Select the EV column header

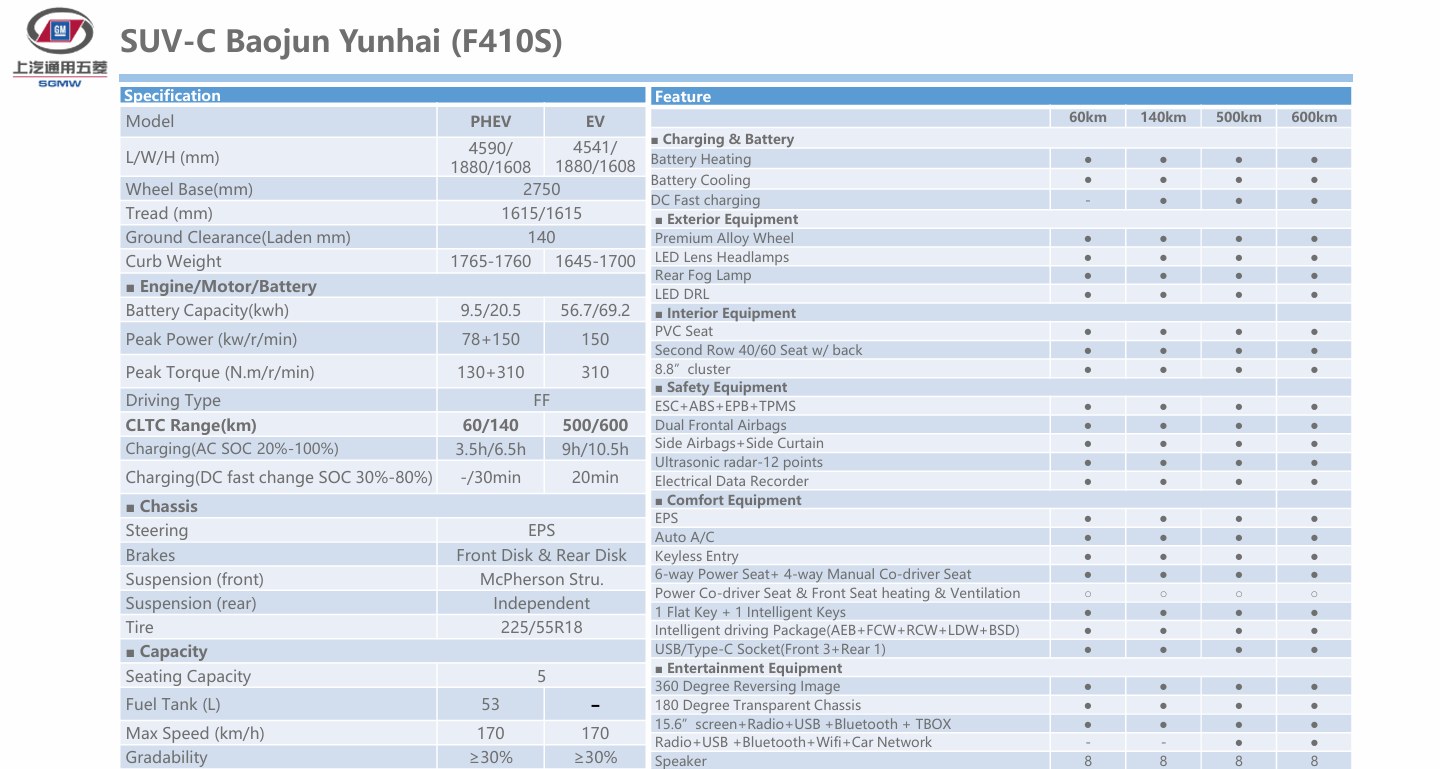595,121
